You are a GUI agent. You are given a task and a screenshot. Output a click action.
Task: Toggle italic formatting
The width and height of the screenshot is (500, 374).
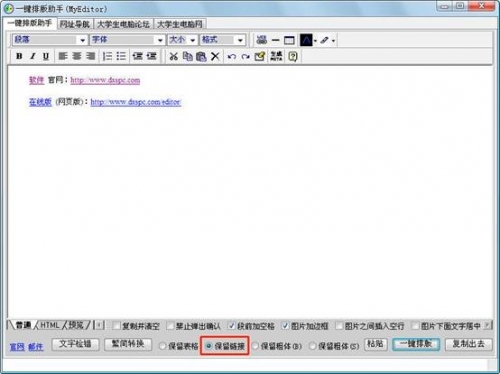pyautogui.click(x=33, y=56)
